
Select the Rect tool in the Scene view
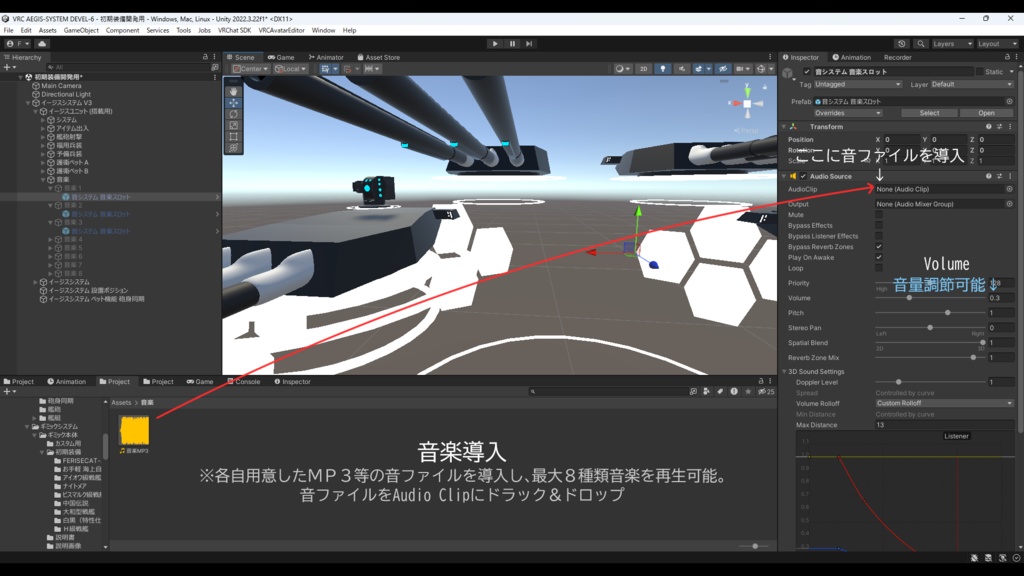[233, 137]
